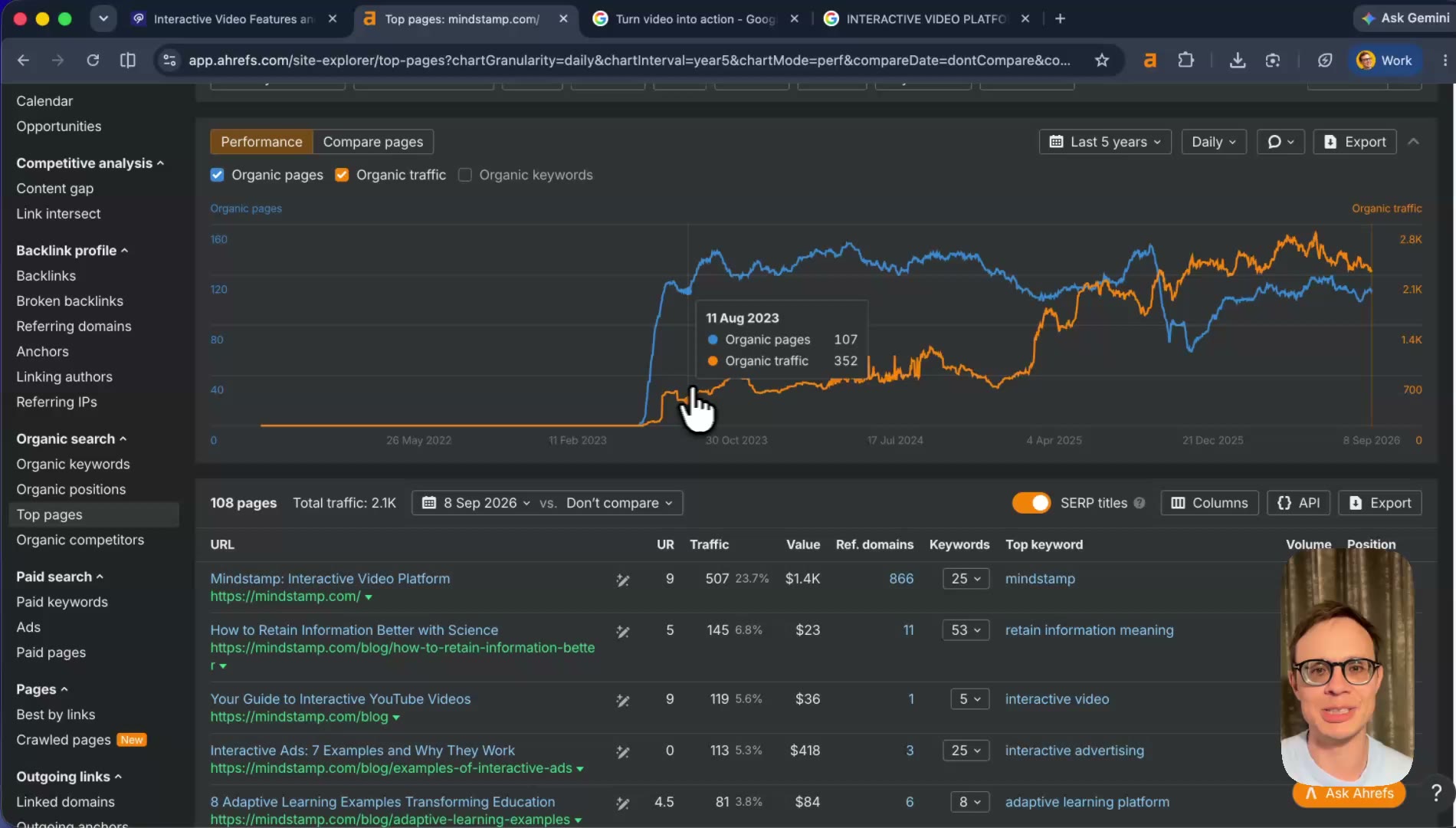Uncheck the Organic pages checkbox

(217, 175)
